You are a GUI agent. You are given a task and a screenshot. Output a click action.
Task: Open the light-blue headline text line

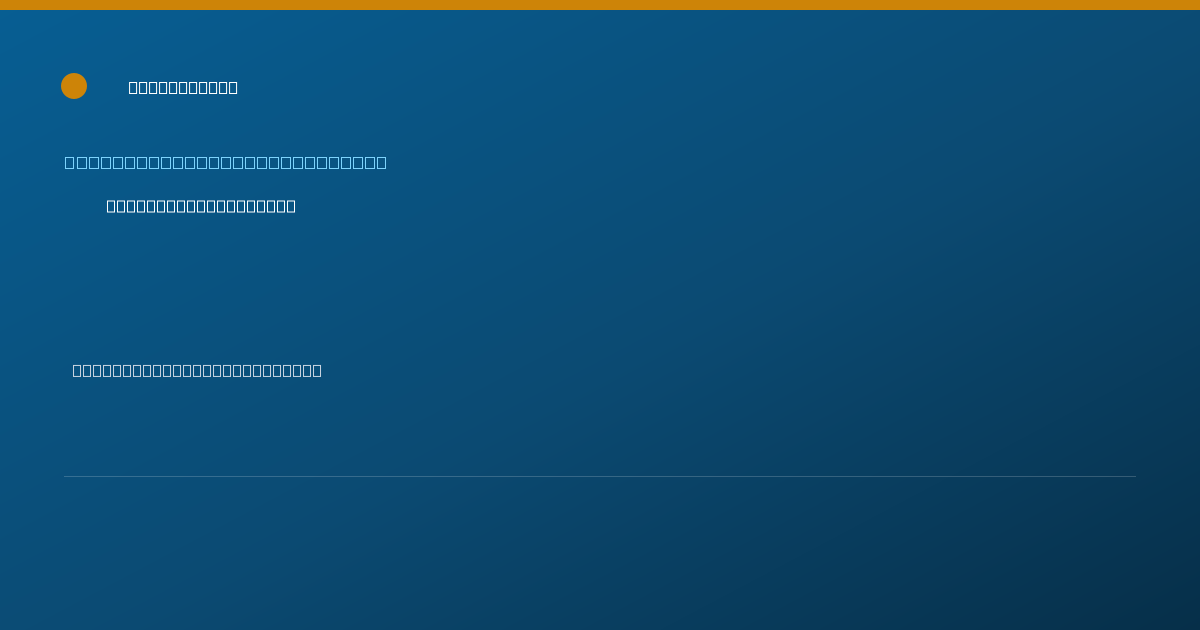click(x=226, y=162)
